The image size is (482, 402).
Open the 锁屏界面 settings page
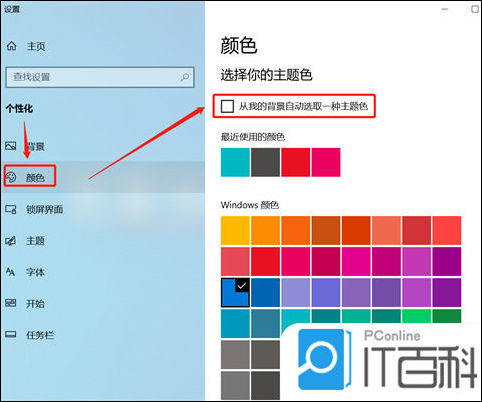[45, 210]
